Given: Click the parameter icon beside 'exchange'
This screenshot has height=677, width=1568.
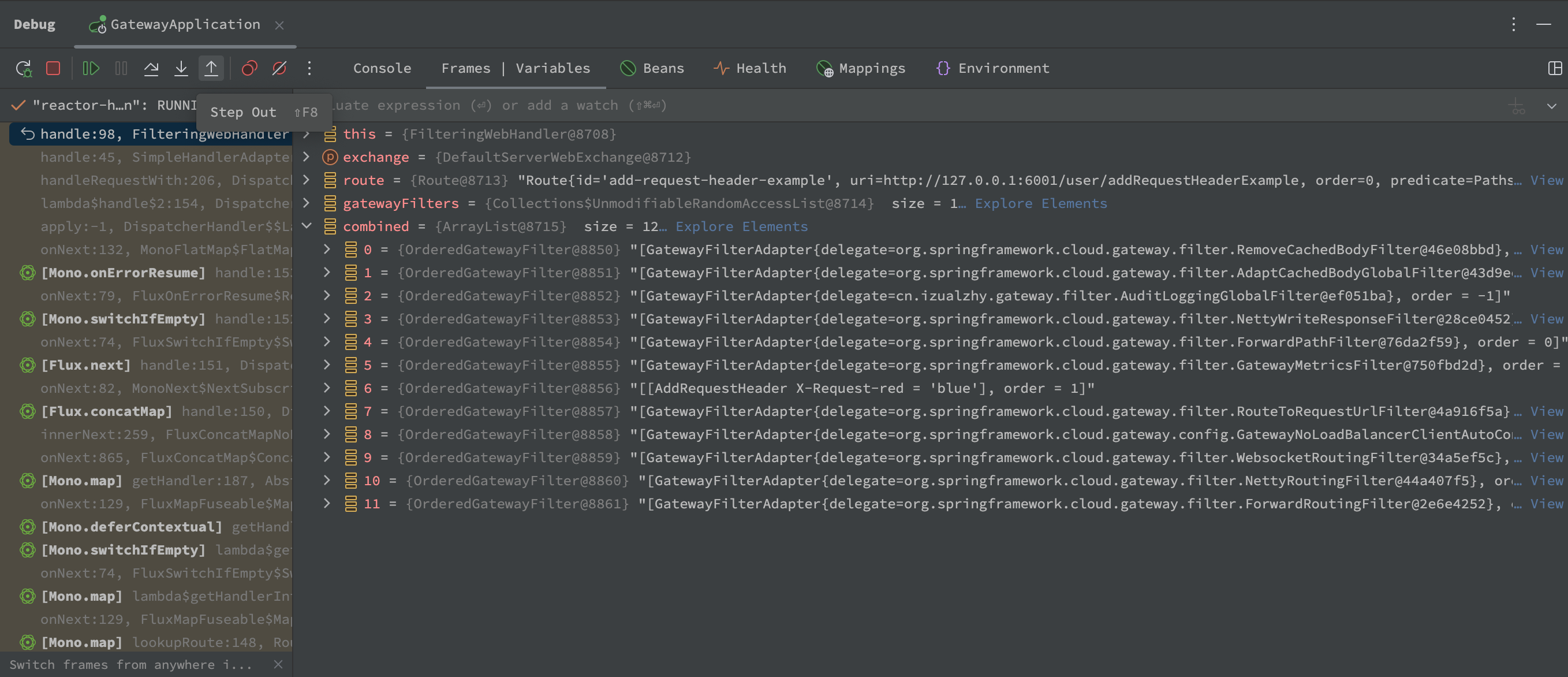Looking at the screenshot, I should point(330,157).
